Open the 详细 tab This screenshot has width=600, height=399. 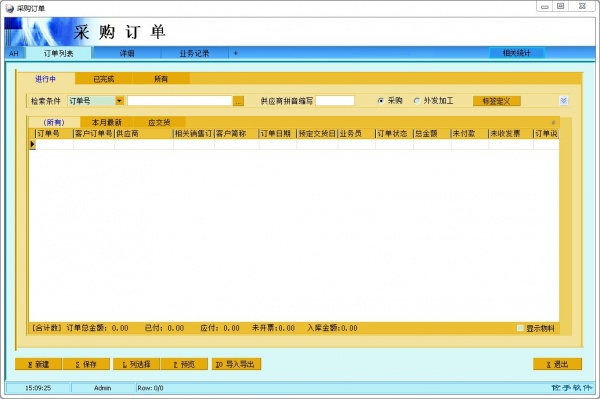[x=127, y=53]
